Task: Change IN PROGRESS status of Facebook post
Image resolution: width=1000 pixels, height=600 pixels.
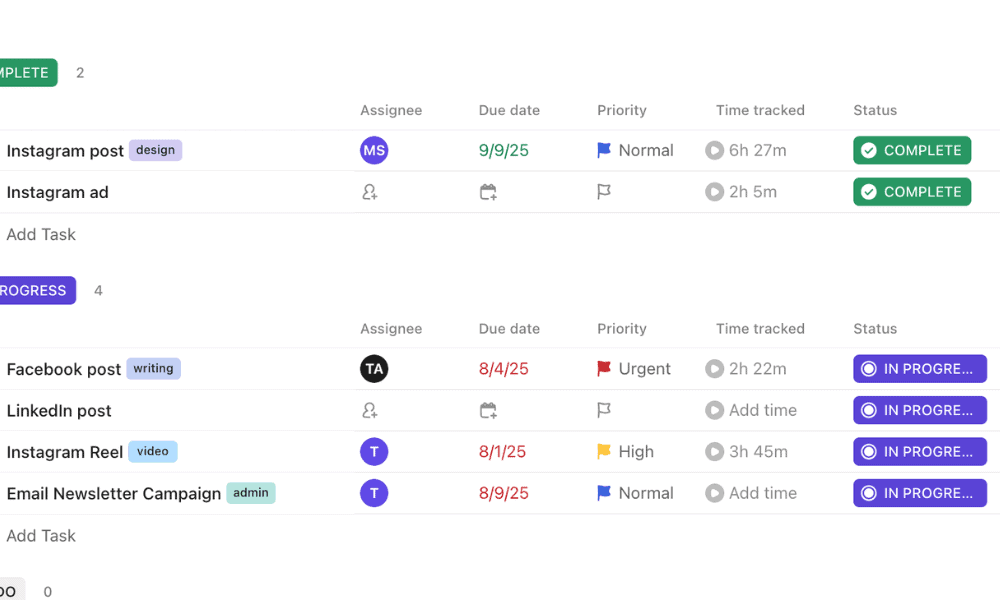Action: click(x=919, y=369)
